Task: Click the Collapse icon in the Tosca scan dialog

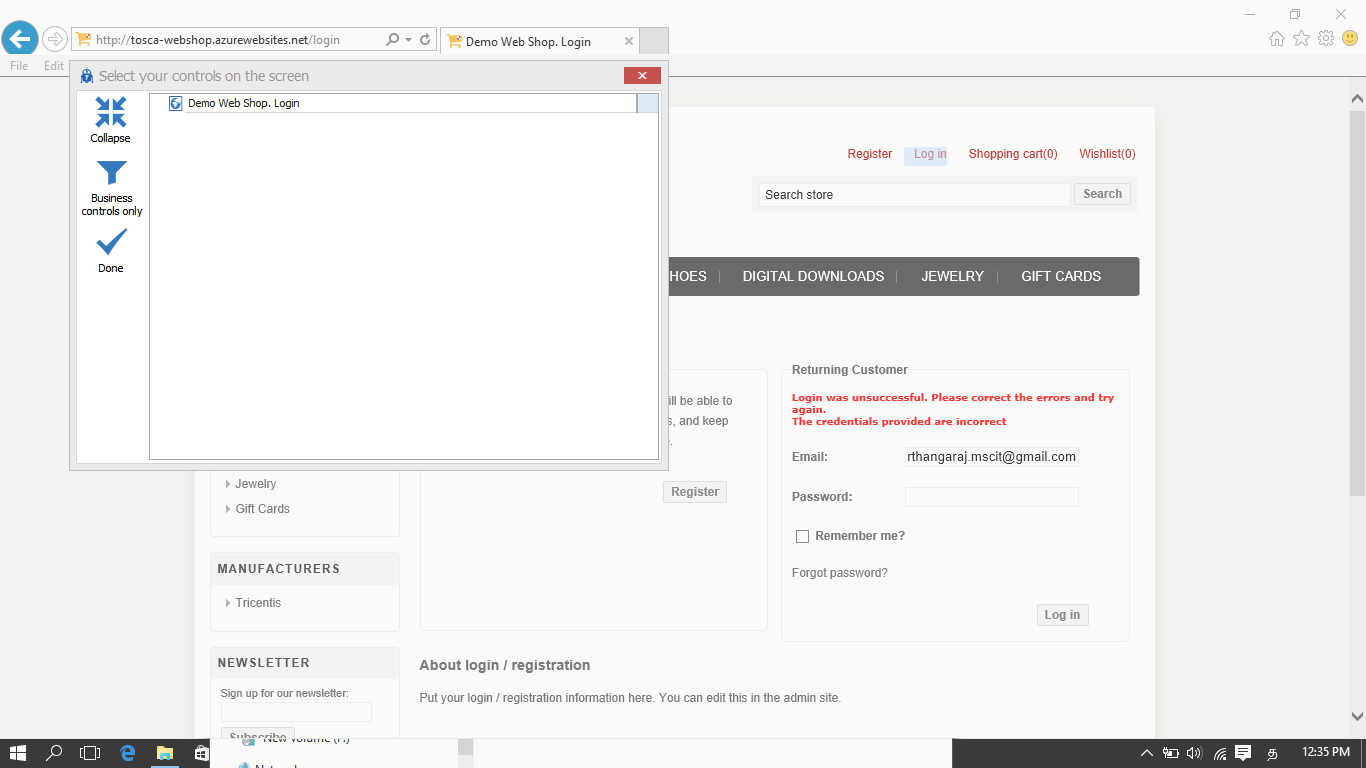Action: pyautogui.click(x=109, y=110)
